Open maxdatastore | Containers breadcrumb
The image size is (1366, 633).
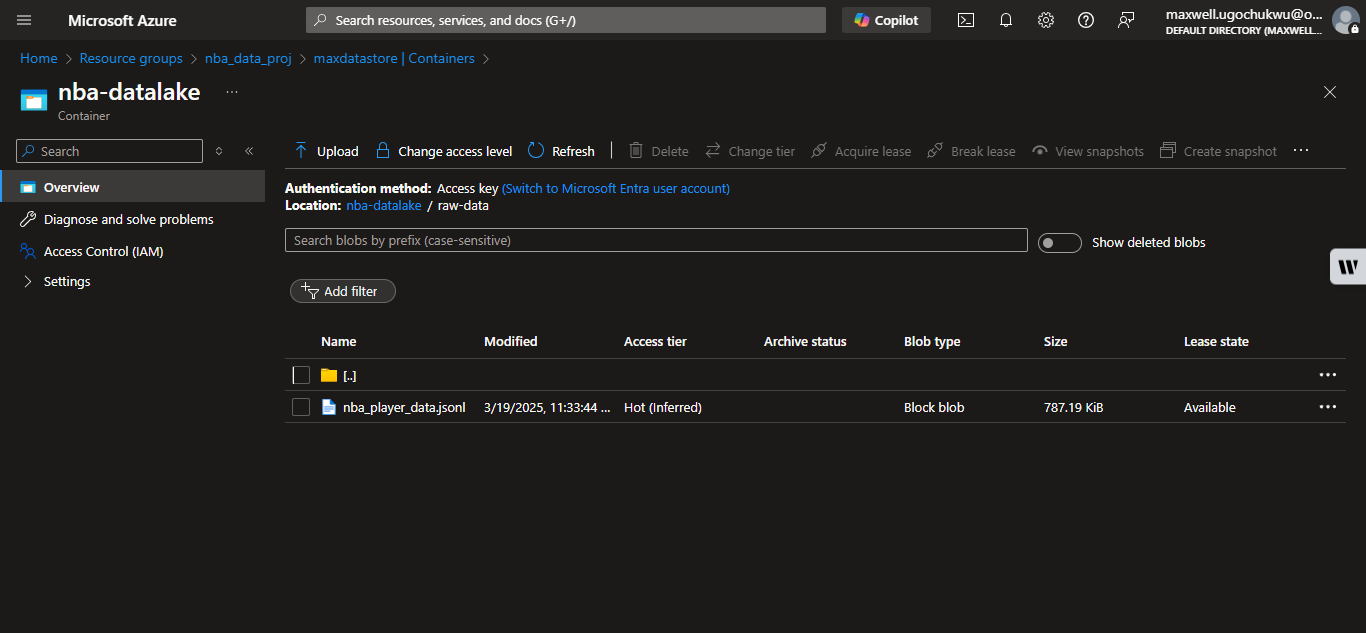pyautogui.click(x=394, y=58)
